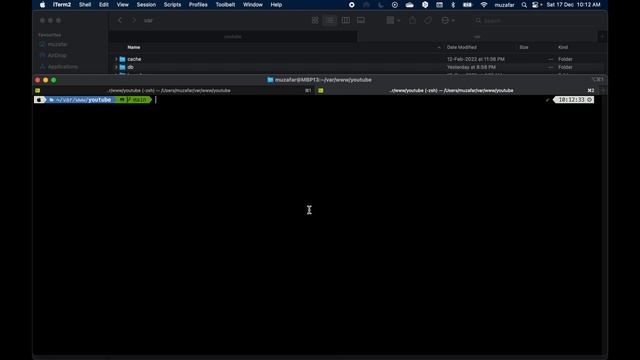Expand the db folder disclosure arrow

[116, 67]
